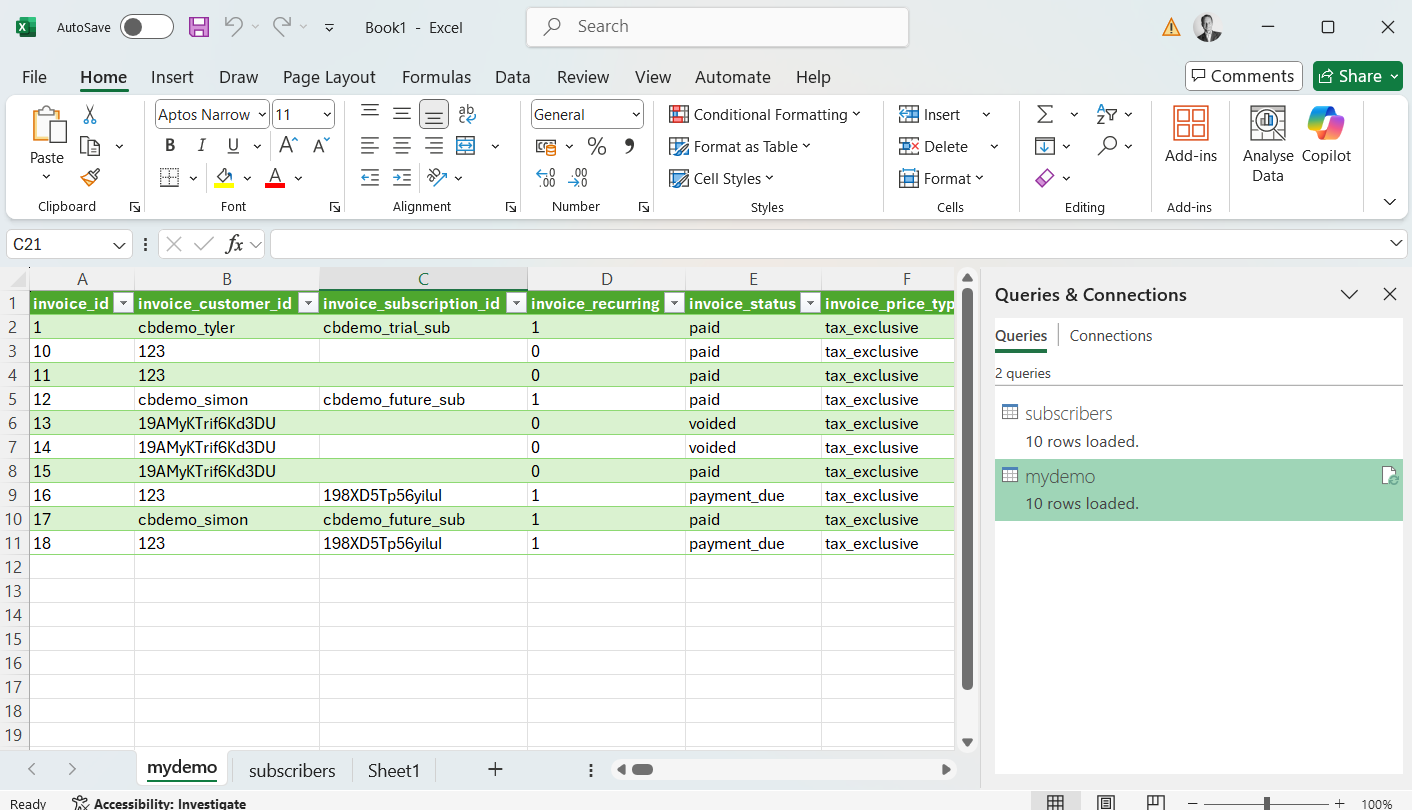Open Copilot from the ribbon
Image resolution: width=1412 pixels, height=810 pixels.
(1326, 136)
